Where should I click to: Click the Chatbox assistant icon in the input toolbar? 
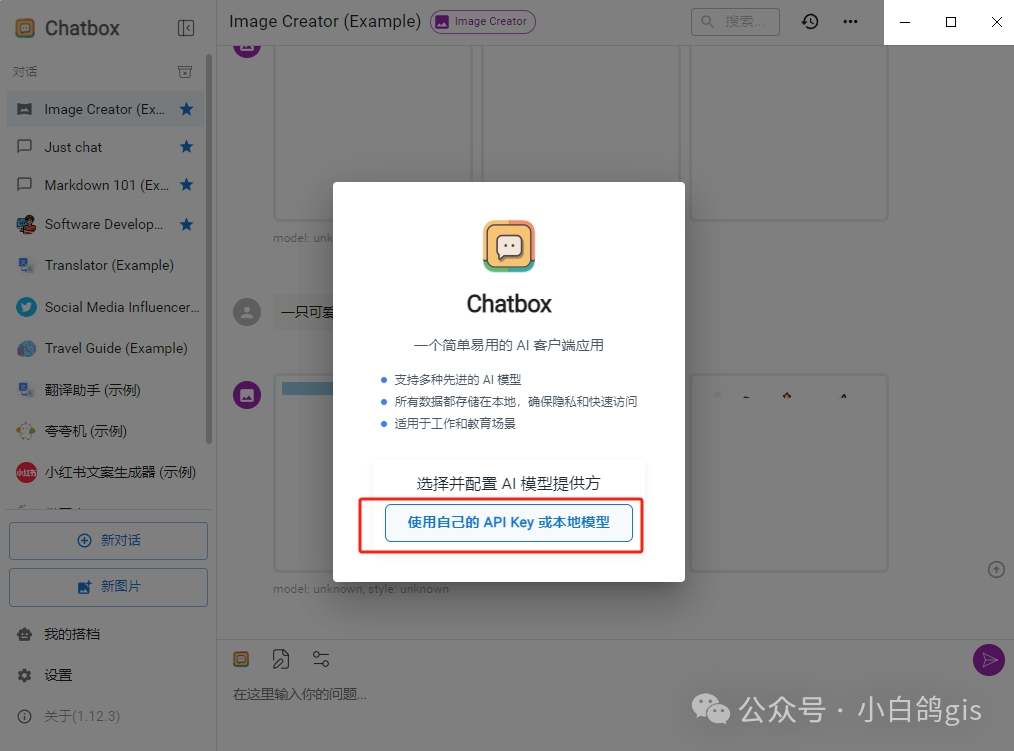(x=241, y=658)
